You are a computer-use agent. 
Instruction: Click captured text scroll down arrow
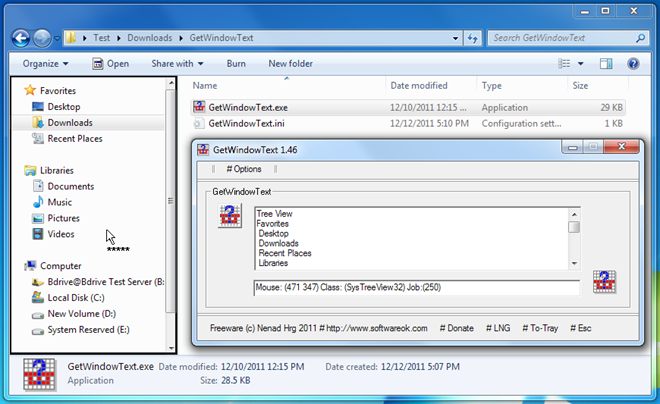(574, 263)
